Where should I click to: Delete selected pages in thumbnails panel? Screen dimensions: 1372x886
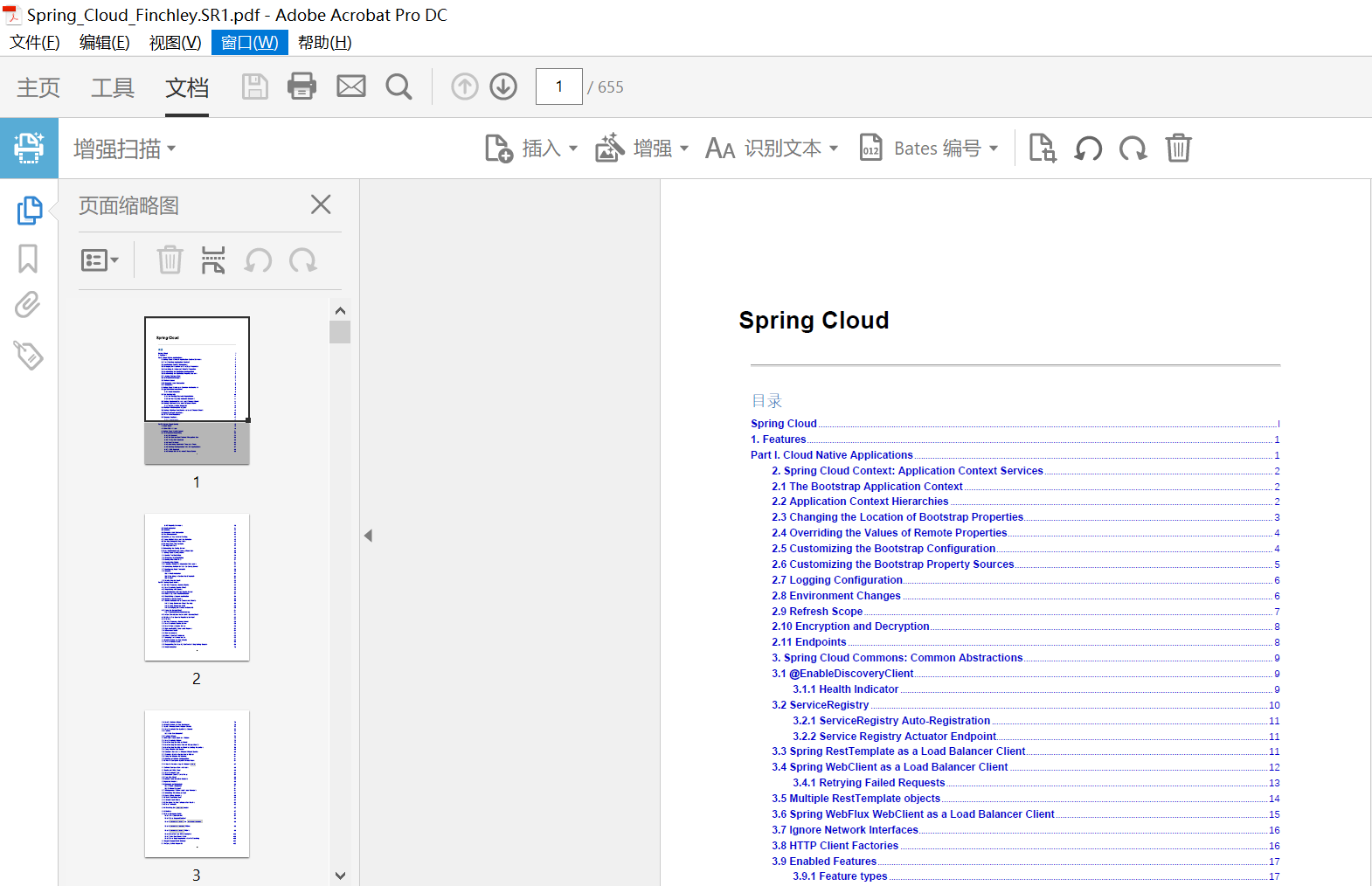[x=170, y=260]
